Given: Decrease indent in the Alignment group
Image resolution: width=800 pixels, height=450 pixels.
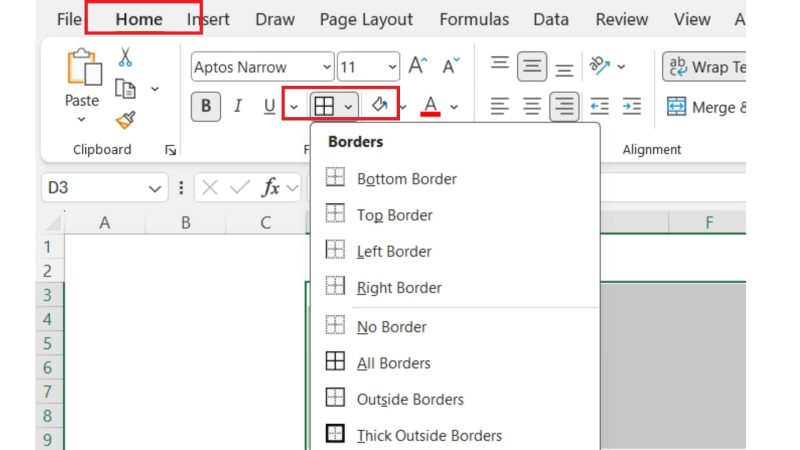Looking at the screenshot, I should click(x=599, y=106).
